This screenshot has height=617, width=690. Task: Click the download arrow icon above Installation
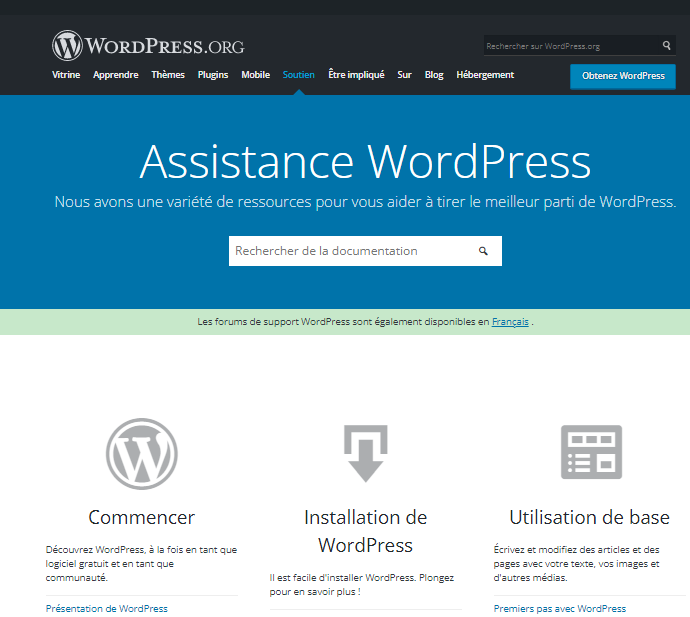pos(366,454)
